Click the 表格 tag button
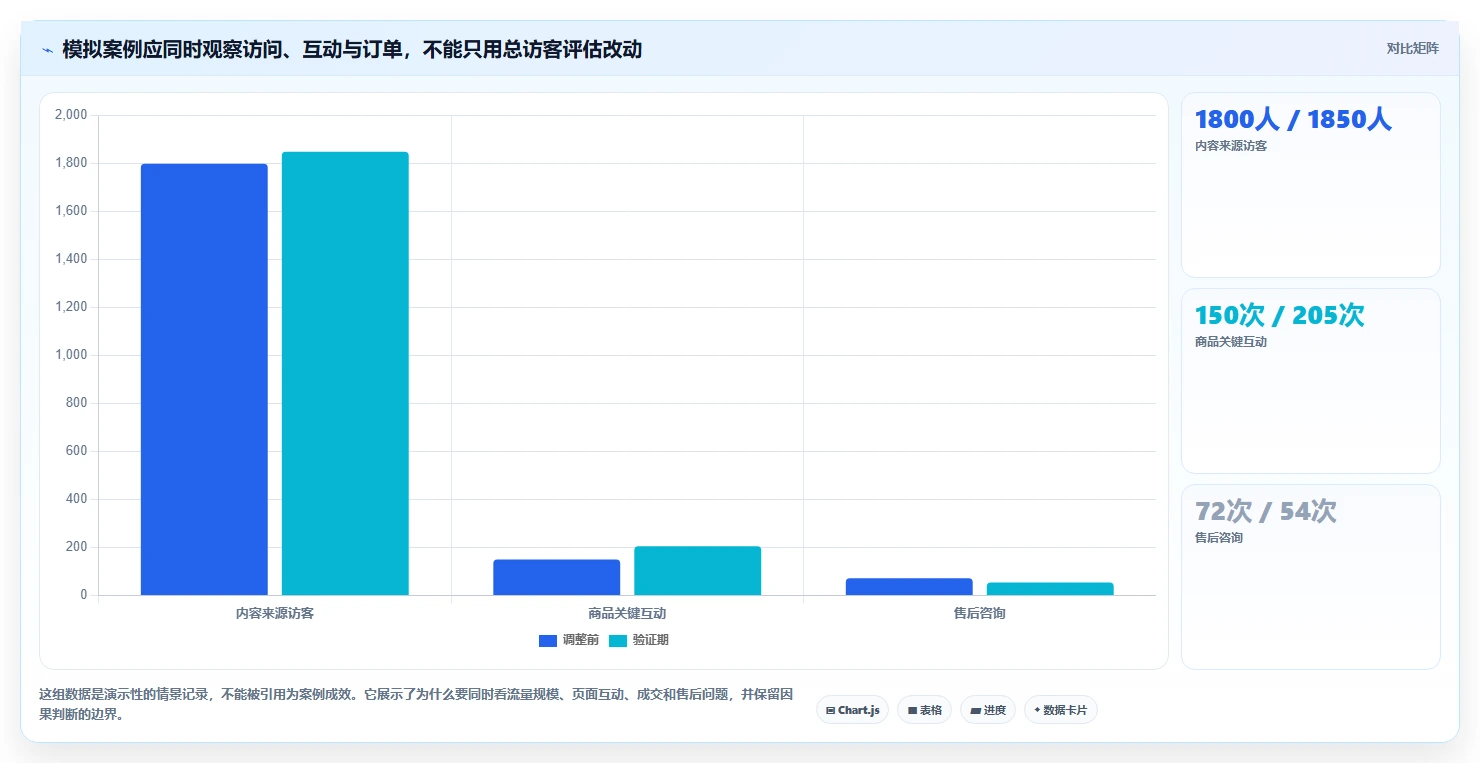1480x763 pixels. coord(924,710)
